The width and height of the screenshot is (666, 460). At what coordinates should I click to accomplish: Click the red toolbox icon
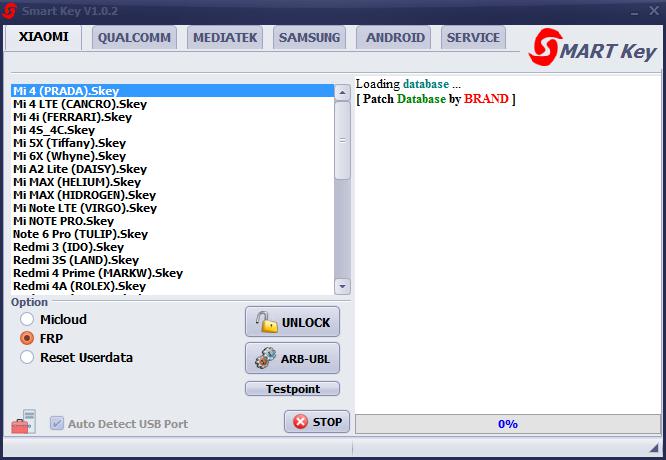[x=23, y=422]
